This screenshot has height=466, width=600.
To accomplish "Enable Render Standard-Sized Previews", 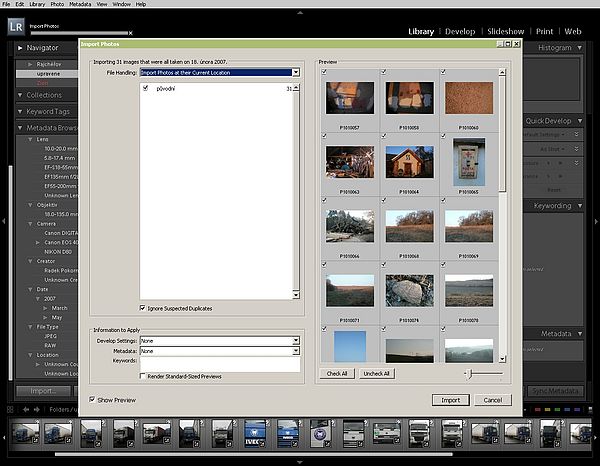I will click(144, 376).
